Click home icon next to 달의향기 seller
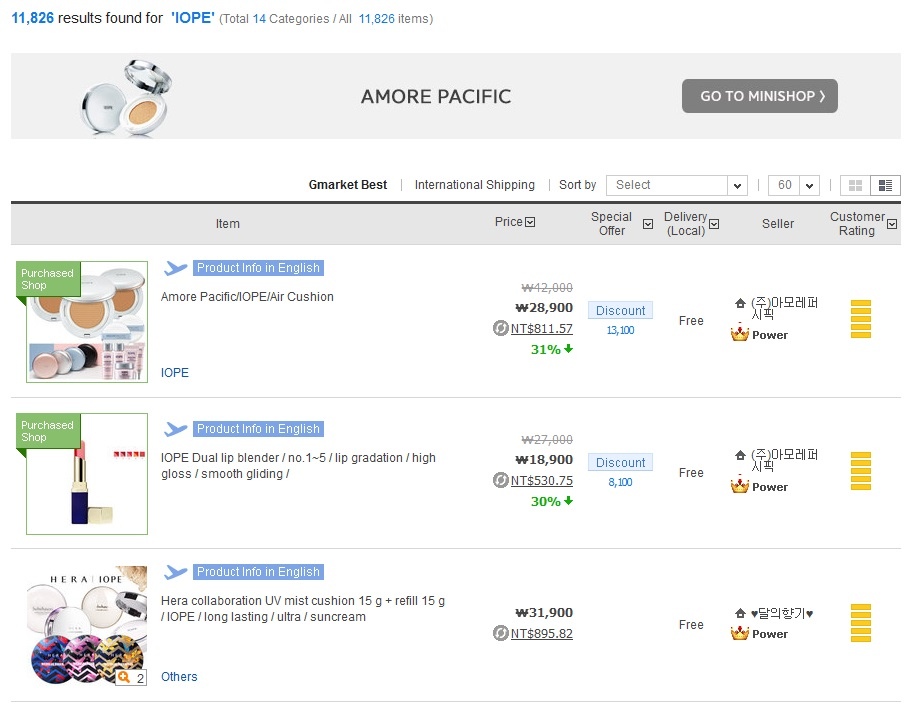Viewport: 907px width, 710px height. pos(740,613)
